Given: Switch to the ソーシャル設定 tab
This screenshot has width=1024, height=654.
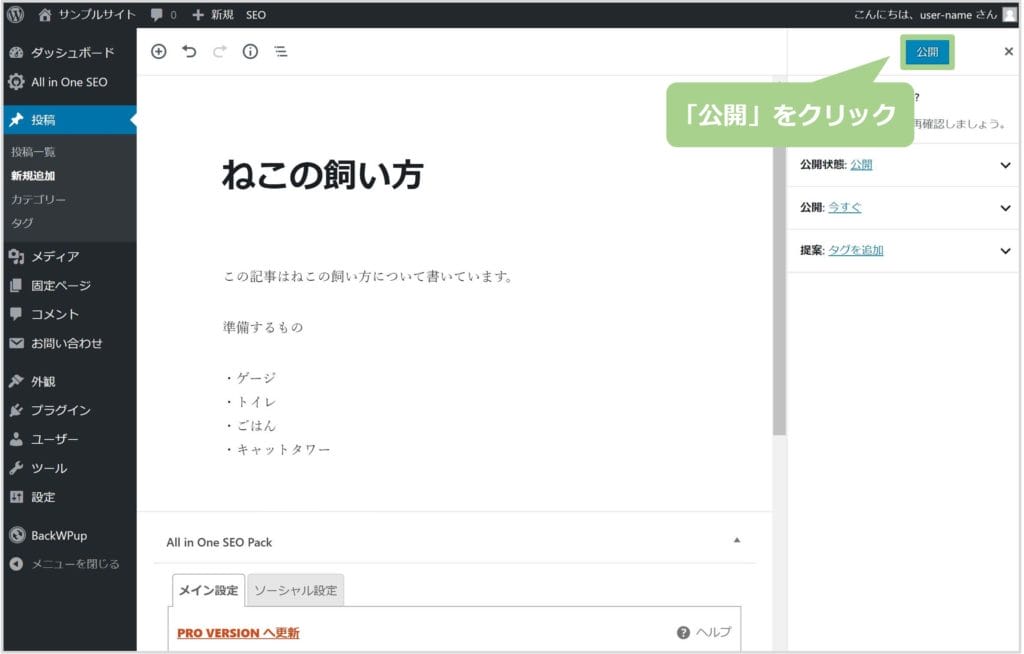Looking at the screenshot, I should 295,590.
